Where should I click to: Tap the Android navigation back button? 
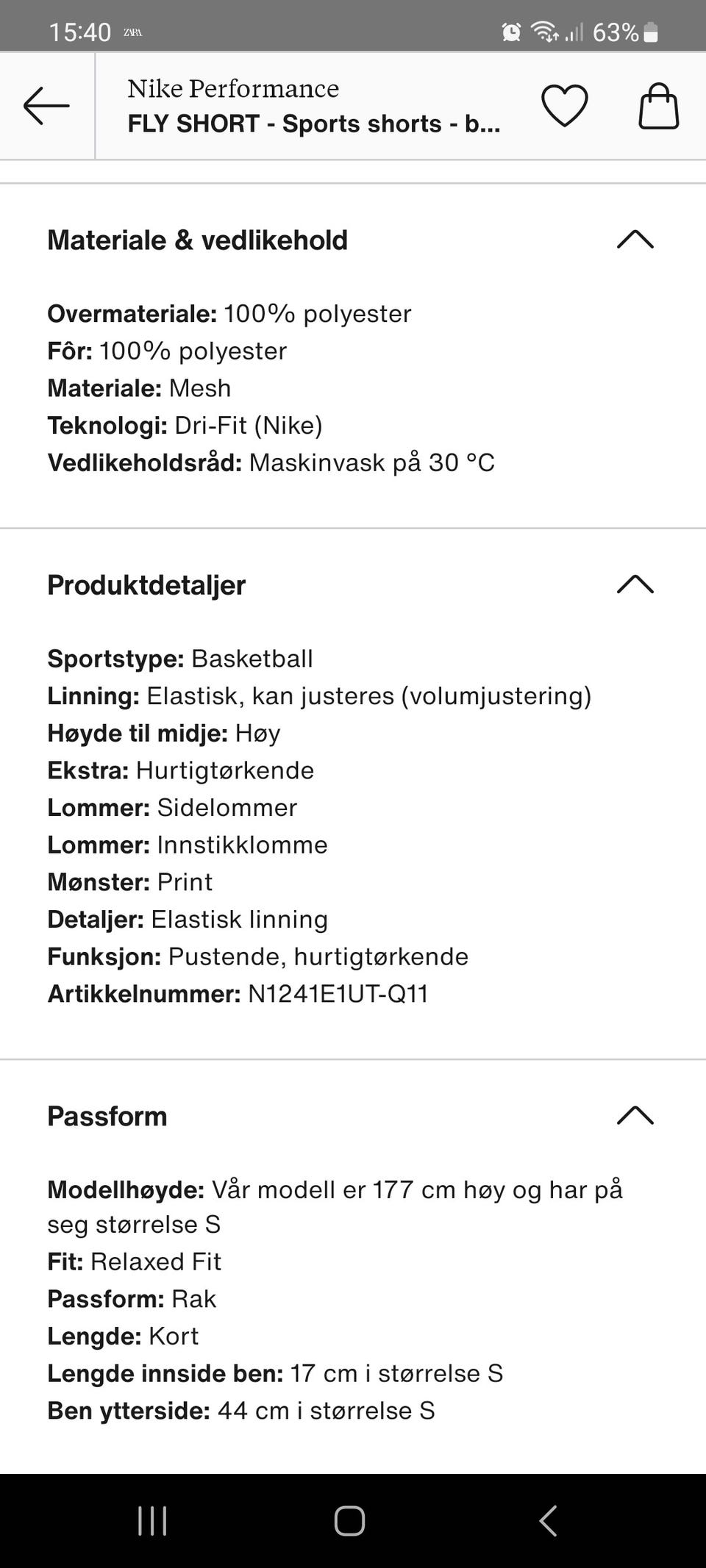tap(548, 1521)
